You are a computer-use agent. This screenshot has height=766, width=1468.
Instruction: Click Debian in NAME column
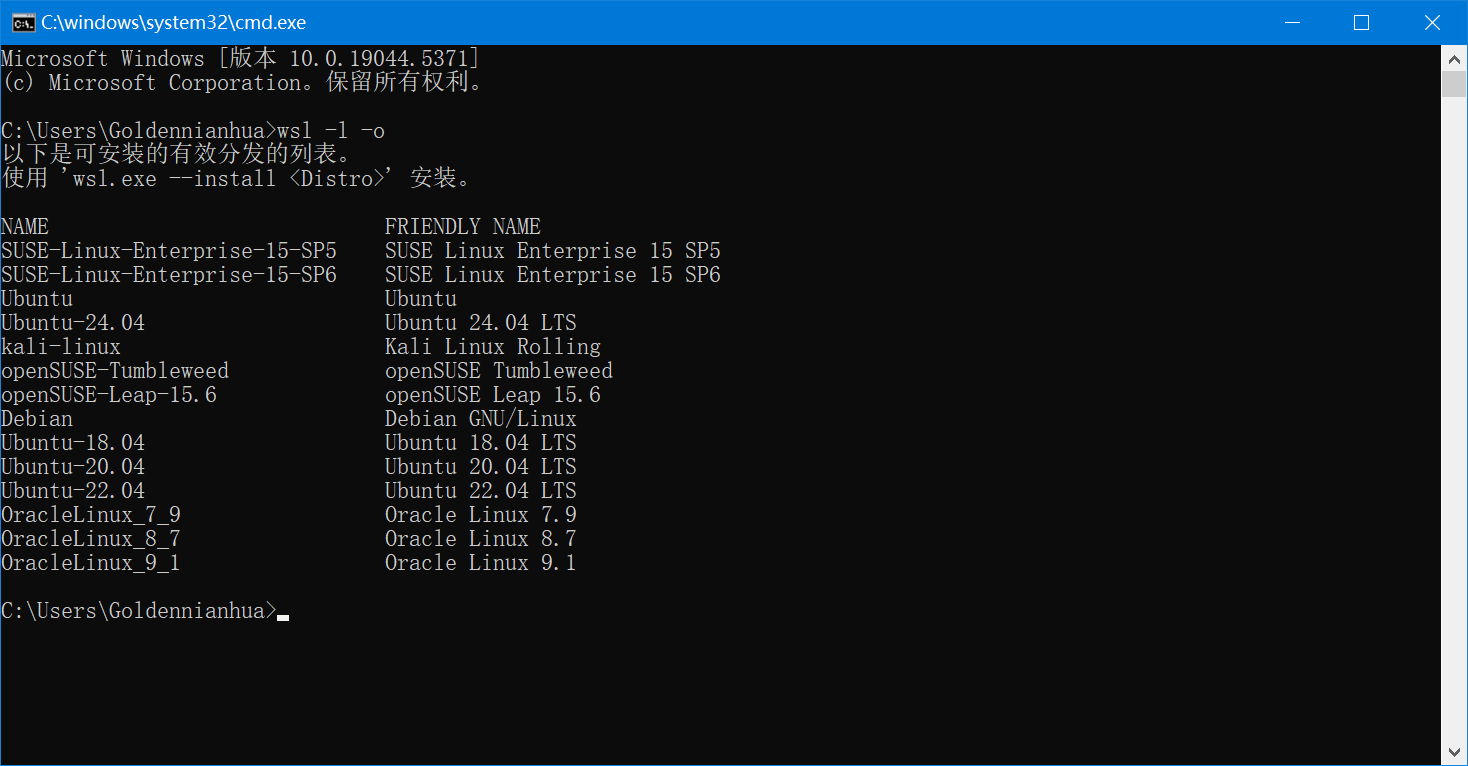click(x=37, y=419)
